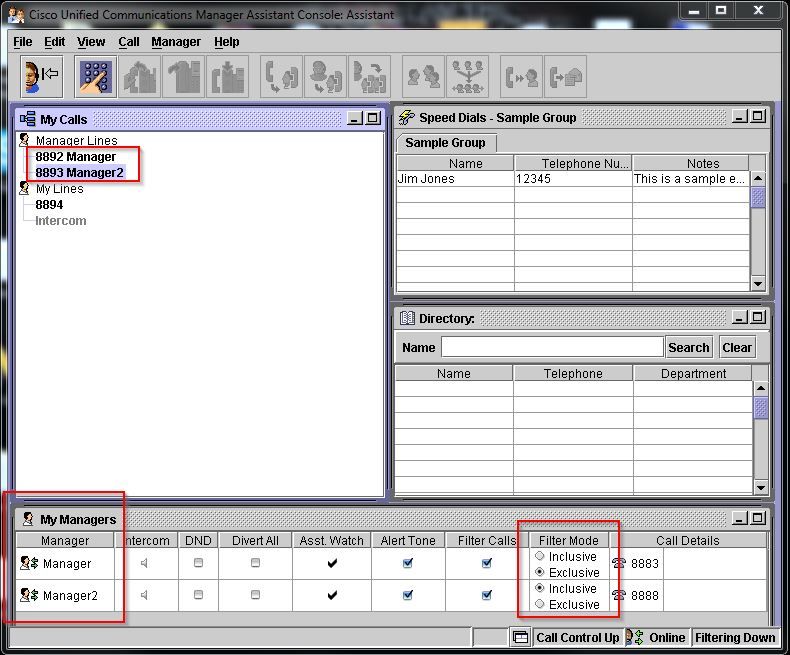Collapse the Manager Lines tree node
The width and height of the screenshot is (790, 655).
pos(24,140)
